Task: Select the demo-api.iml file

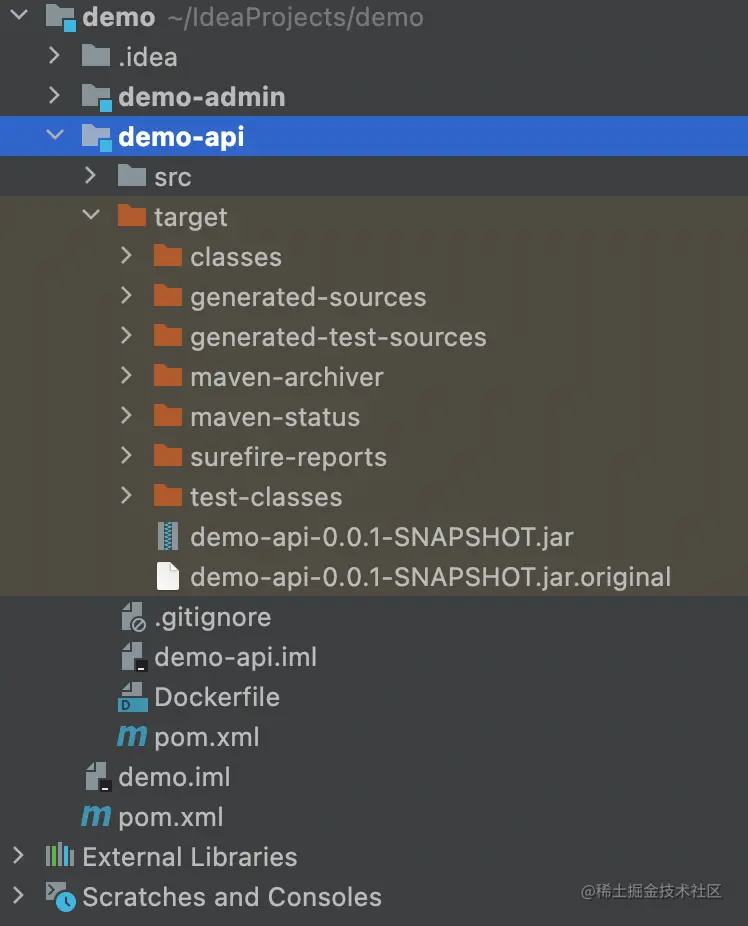Action: click(x=235, y=657)
